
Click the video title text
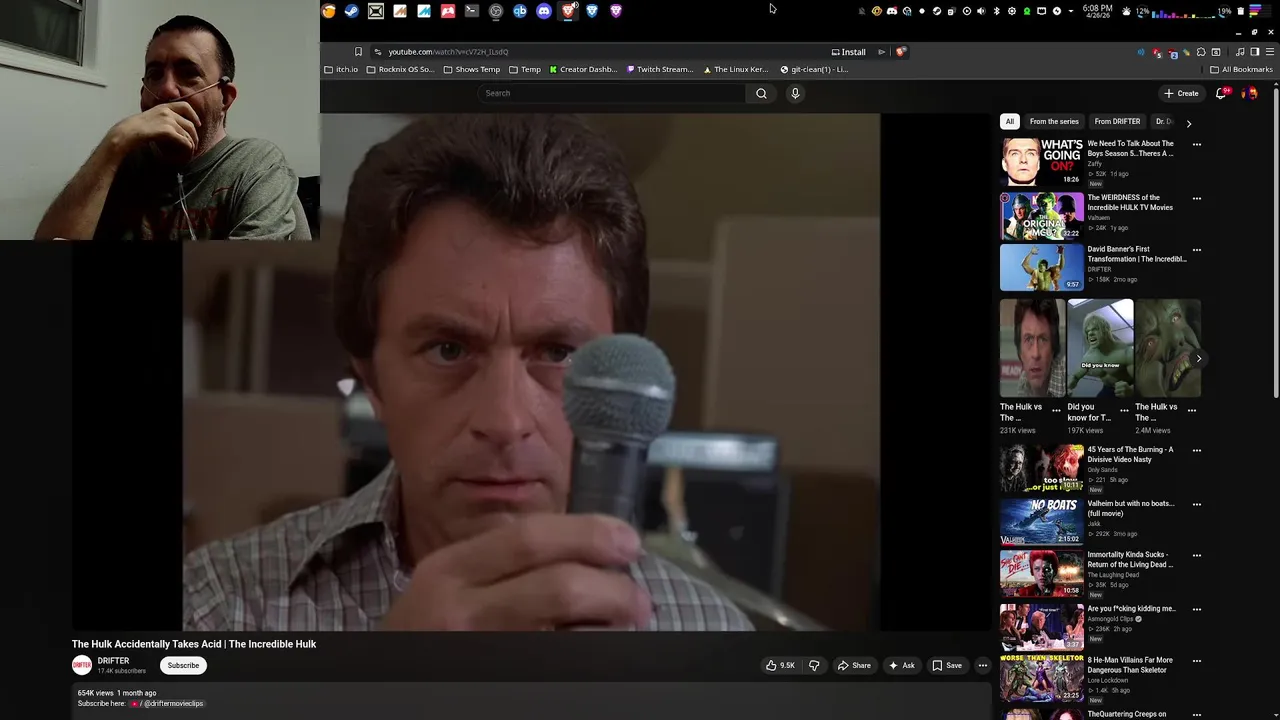coord(194,644)
